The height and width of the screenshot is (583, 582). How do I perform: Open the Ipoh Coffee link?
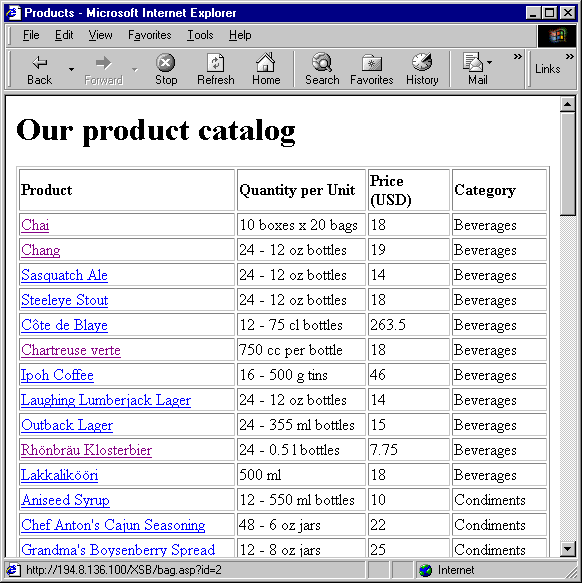57,375
